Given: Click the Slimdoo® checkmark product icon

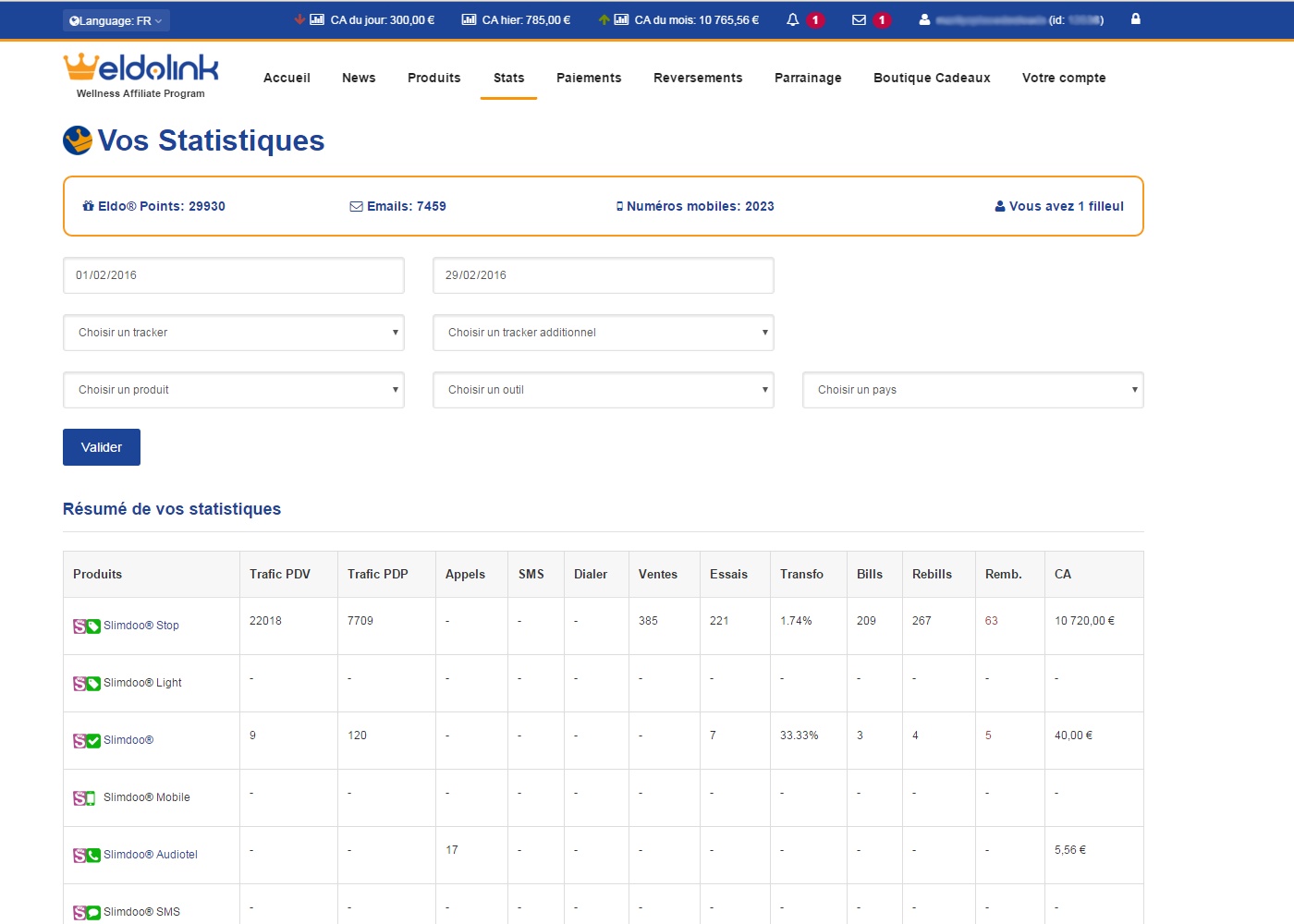Looking at the screenshot, I should tap(87, 741).
